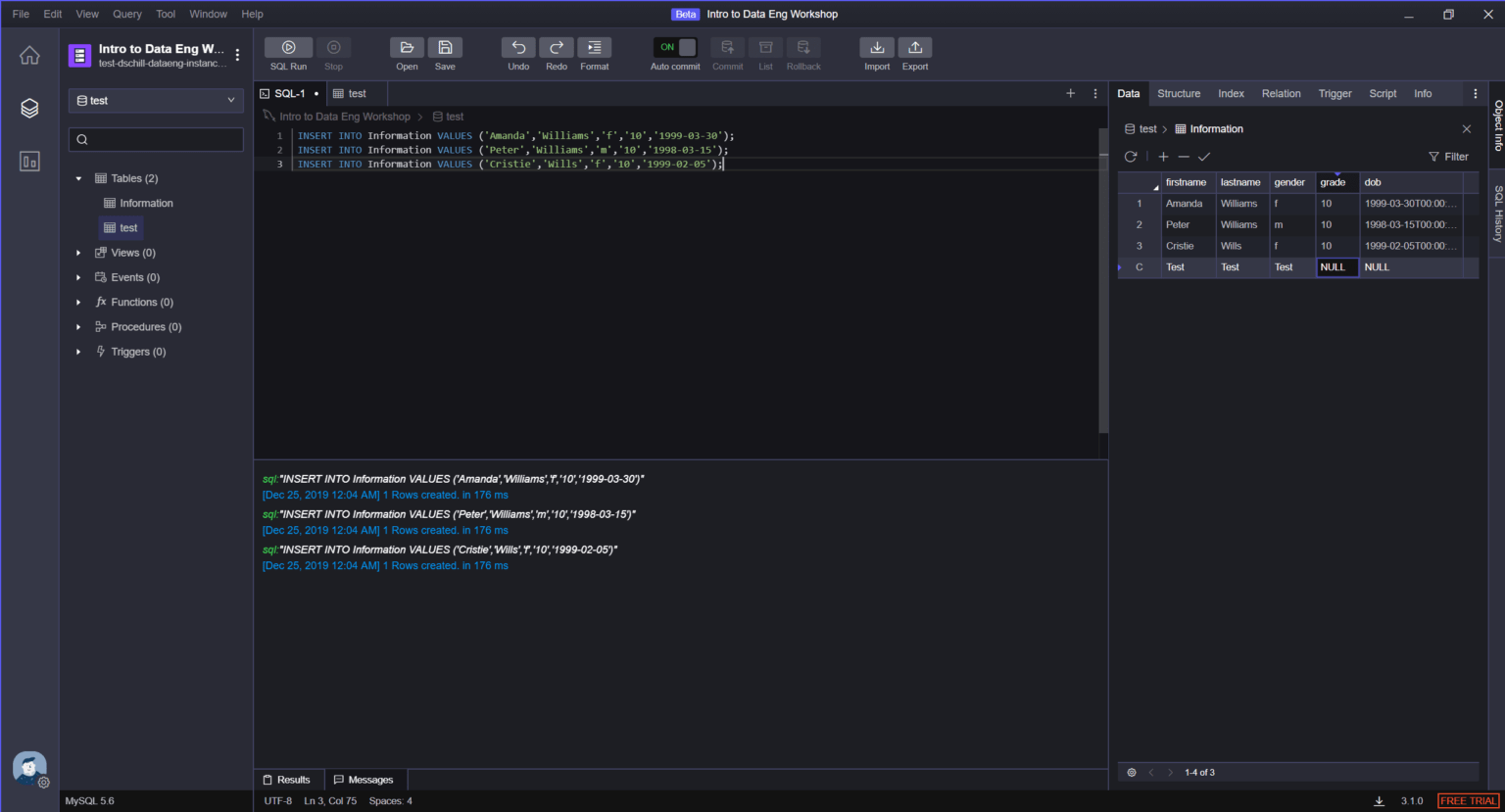
Task: Open the test database selector dropdown
Action: [x=155, y=100]
